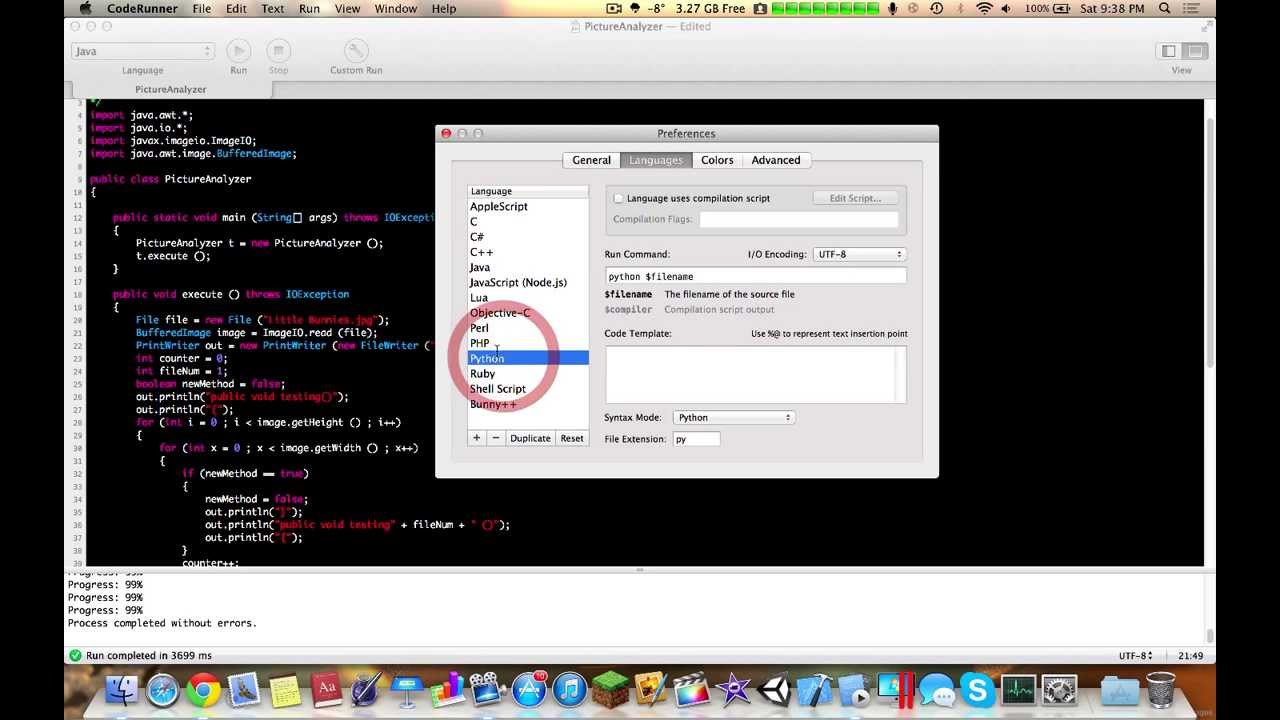Switch to the Advanced preferences tab
Image resolution: width=1280 pixels, height=720 pixels.
776,160
